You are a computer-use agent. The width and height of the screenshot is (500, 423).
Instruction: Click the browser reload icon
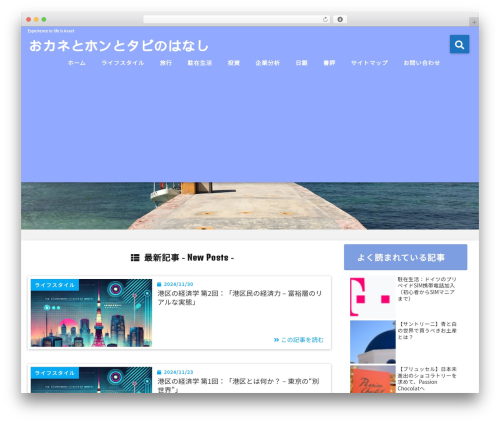(x=325, y=19)
